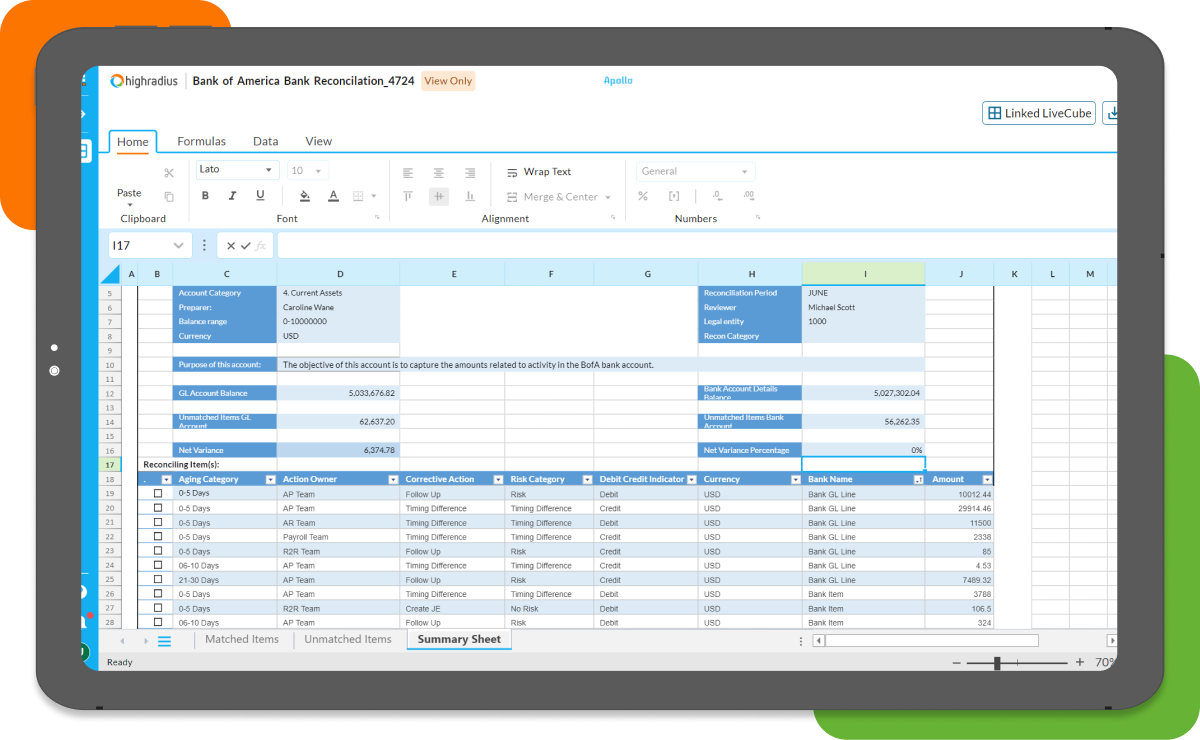Viewport: 1200px width, 740px height.
Task: Tick checkbox for amount 4.53 row
Action: click(157, 565)
